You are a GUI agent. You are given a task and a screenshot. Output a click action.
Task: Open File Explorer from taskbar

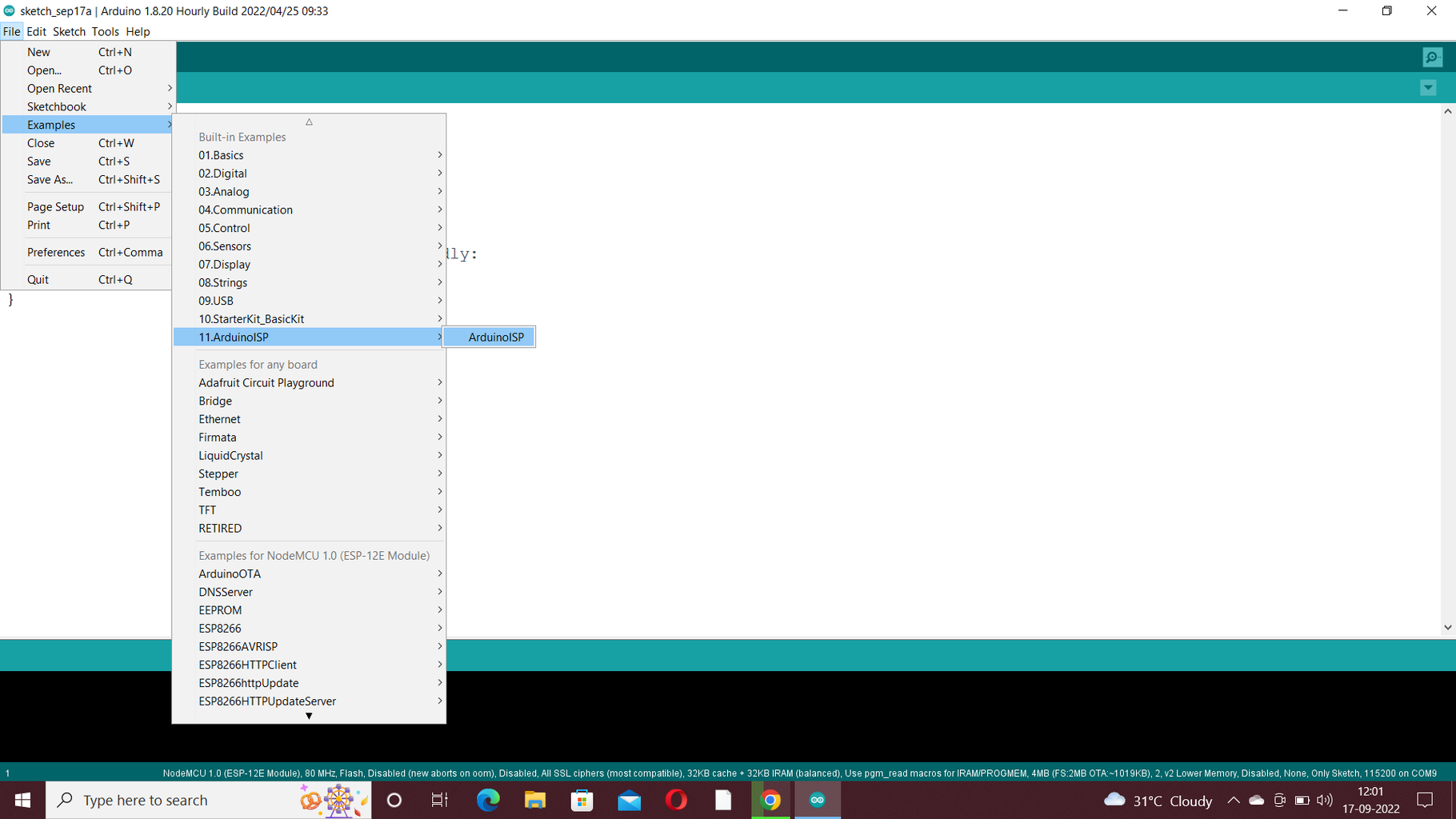pyautogui.click(x=534, y=800)
